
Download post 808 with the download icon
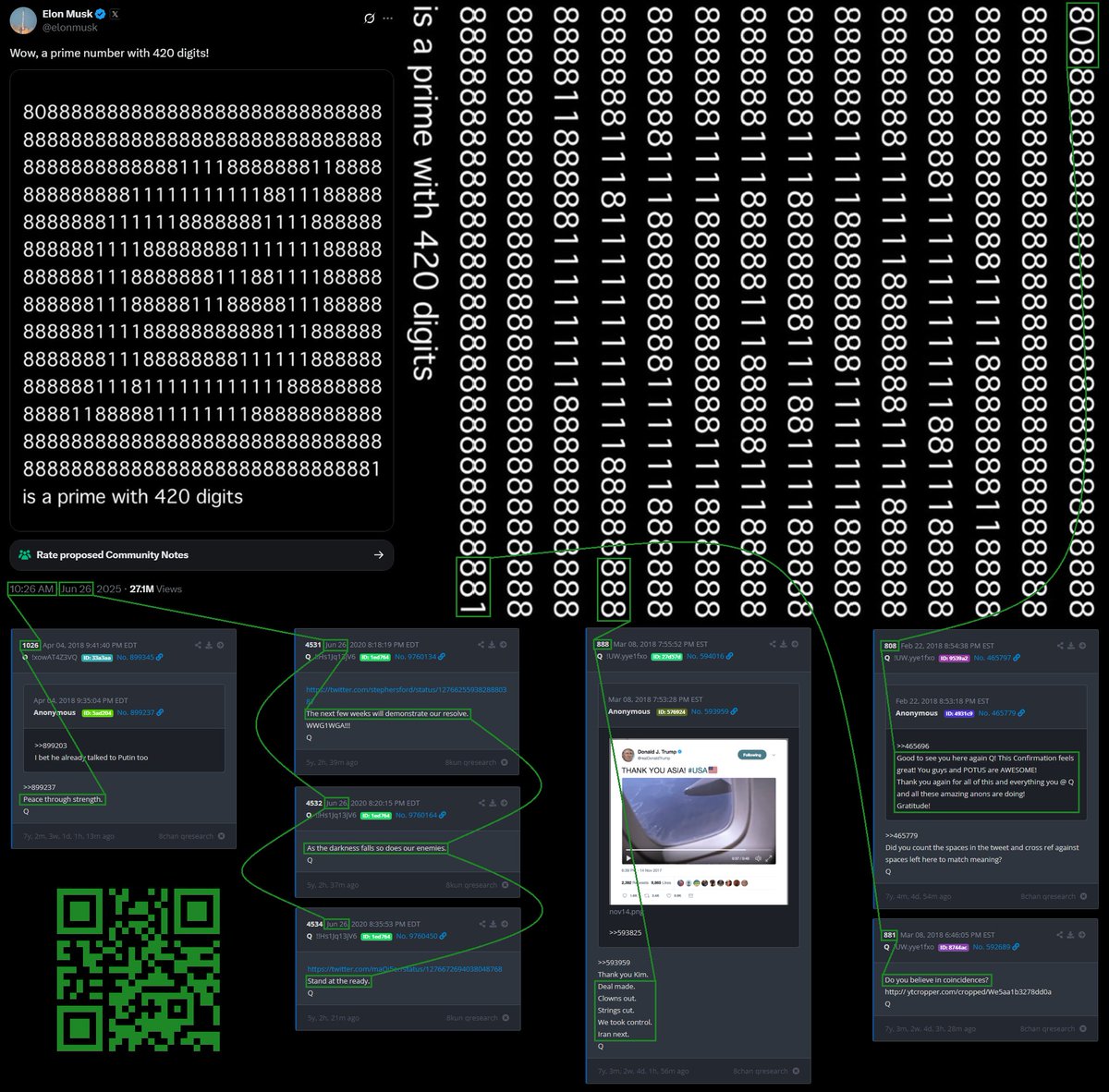pos(1071,645)
